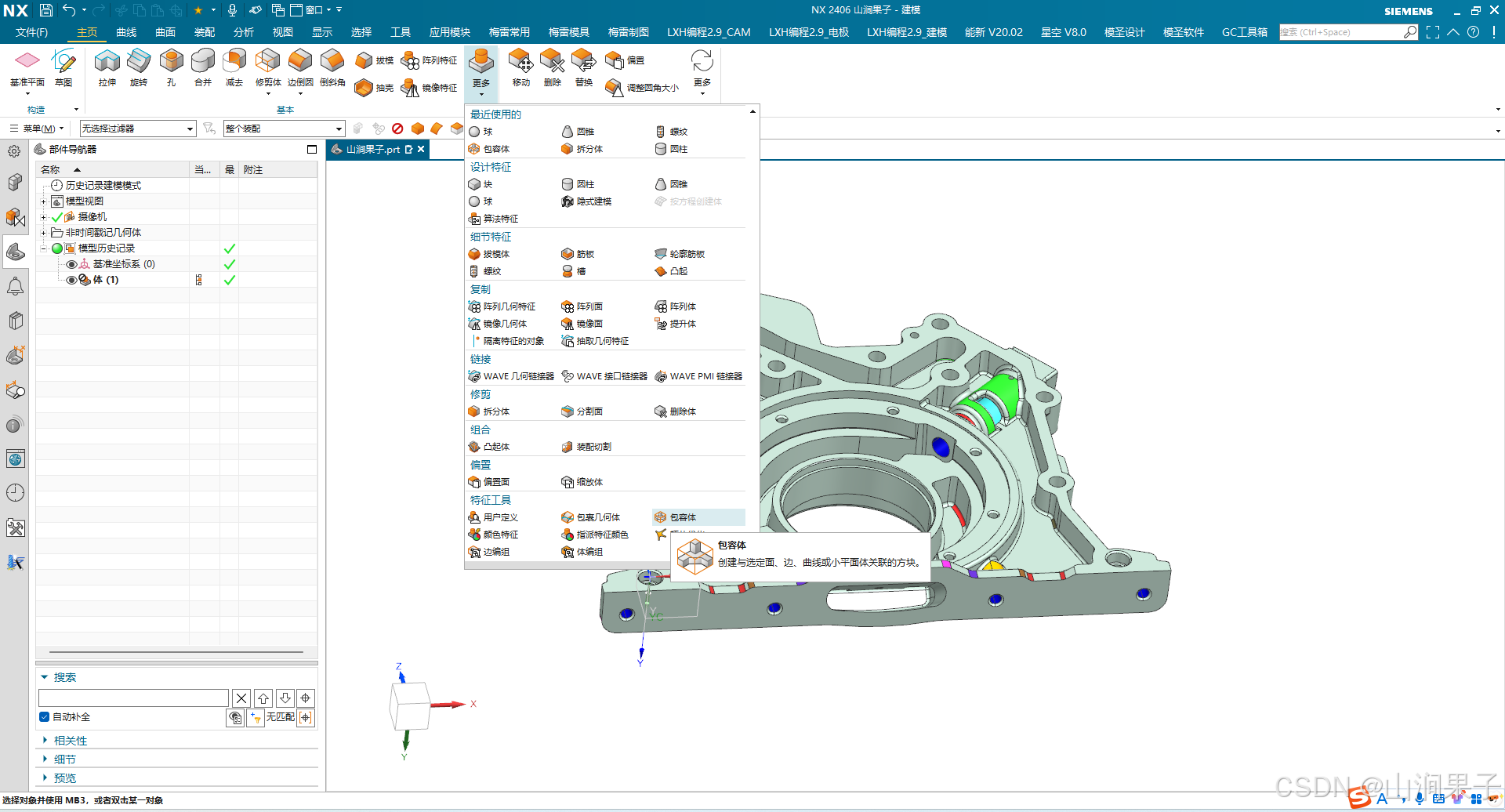The width and height of the screenshot is (1505, 812).
Task: Click the command search box in ribbon
Action: pyautogui.click(x=1341, y=32)
